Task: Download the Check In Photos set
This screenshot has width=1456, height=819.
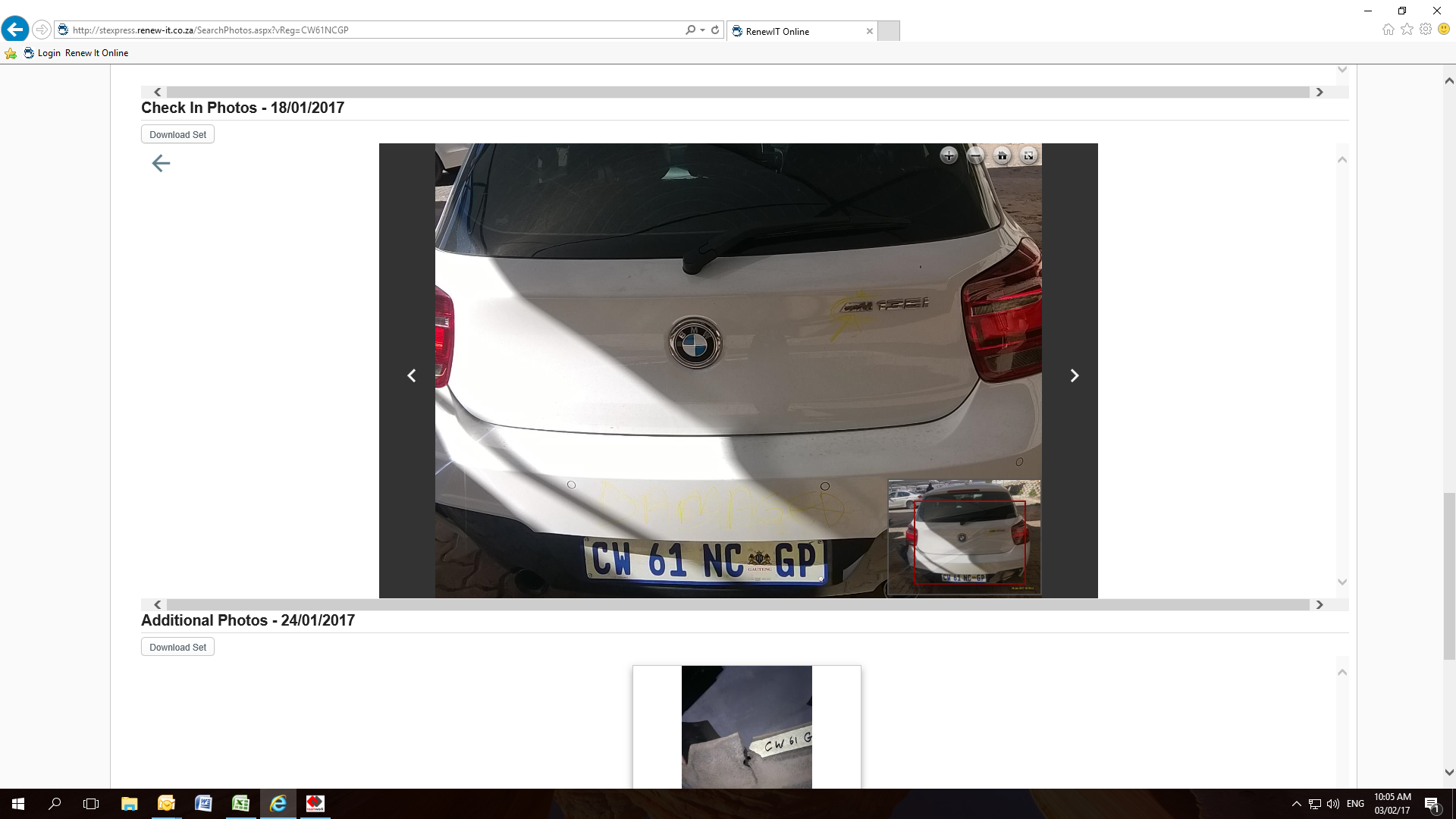Action: coord(177,134)
